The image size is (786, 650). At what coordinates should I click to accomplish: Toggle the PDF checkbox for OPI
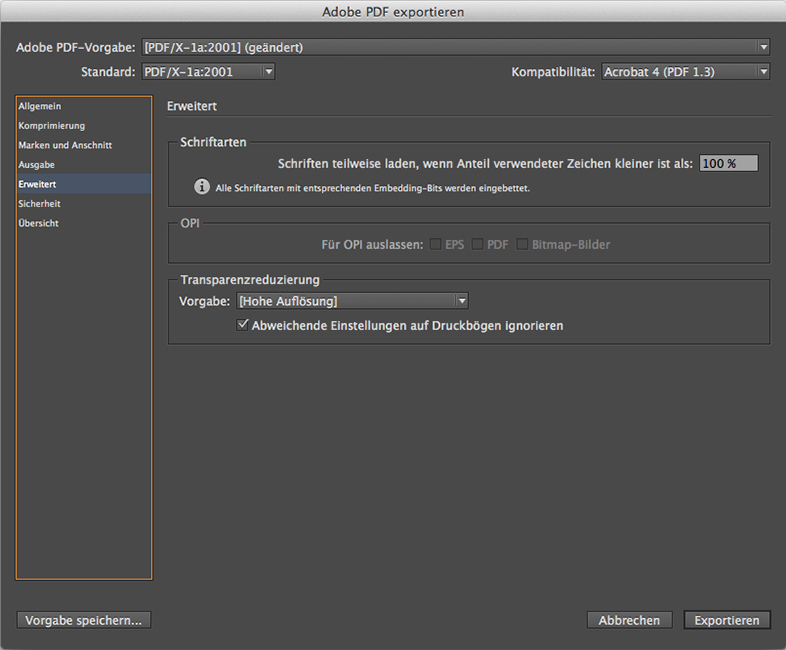[477, 244]
